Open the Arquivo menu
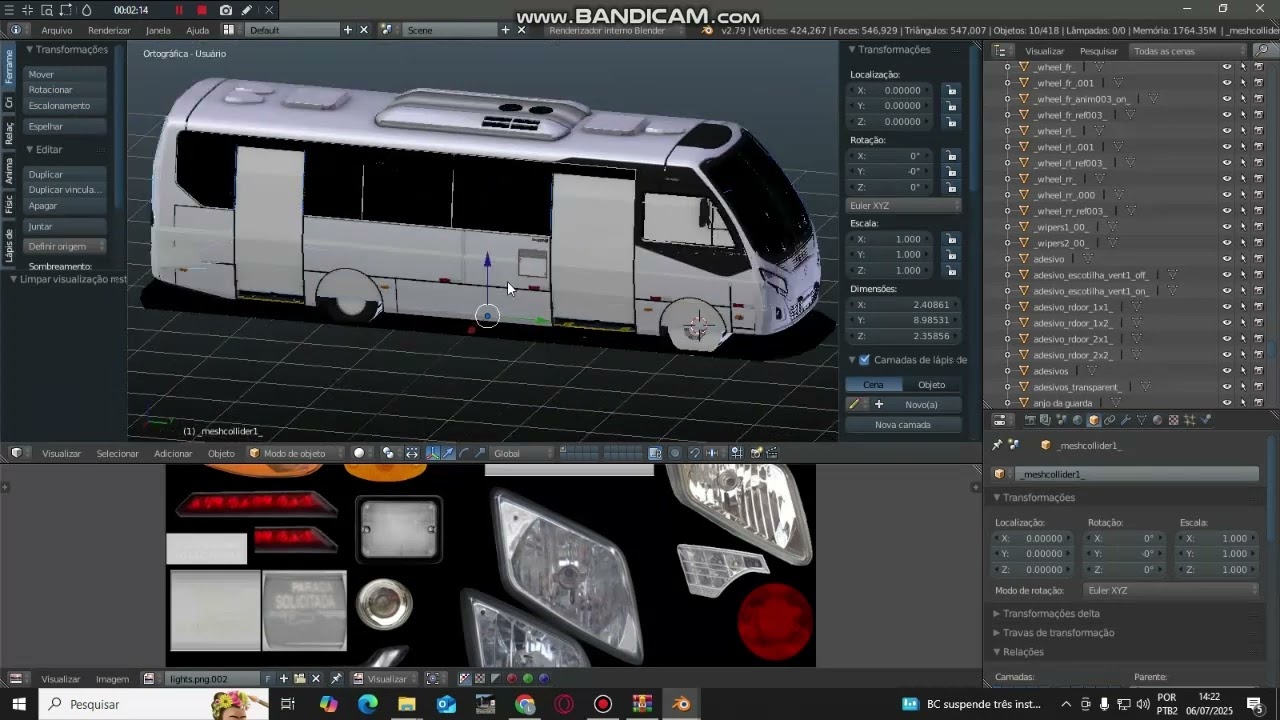The height and width of the screenshot is (720, 1280). (x=57, y=30)
